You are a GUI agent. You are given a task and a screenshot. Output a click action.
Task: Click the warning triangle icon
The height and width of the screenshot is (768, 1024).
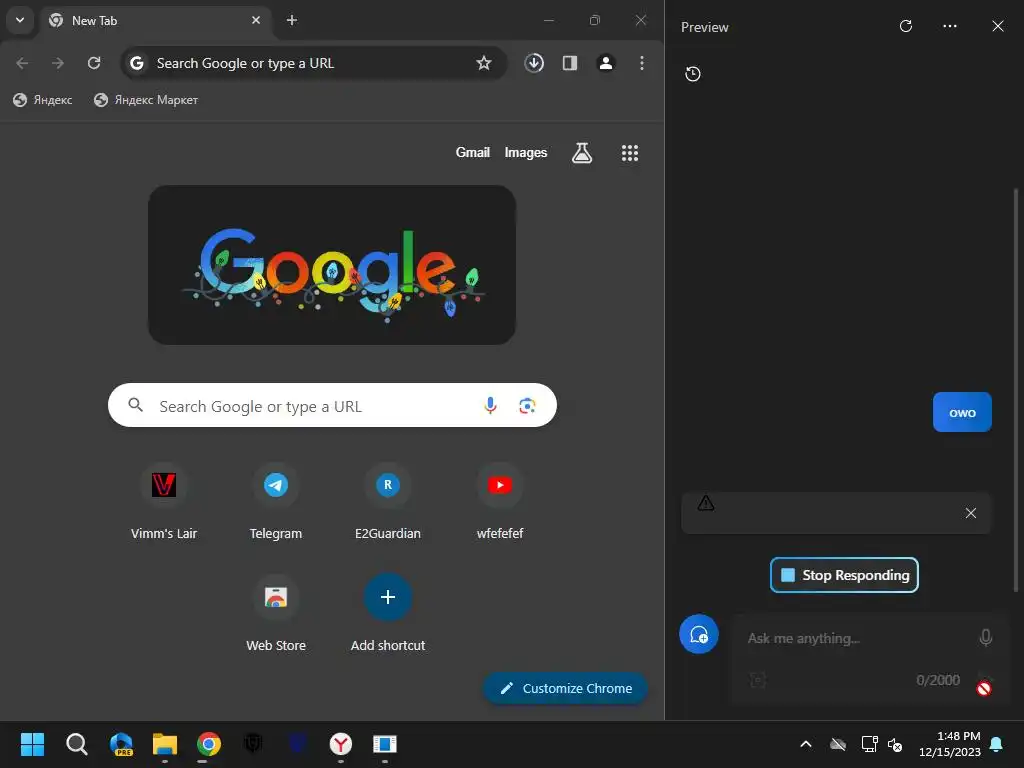pyautogui.click(x=706, y=503)
